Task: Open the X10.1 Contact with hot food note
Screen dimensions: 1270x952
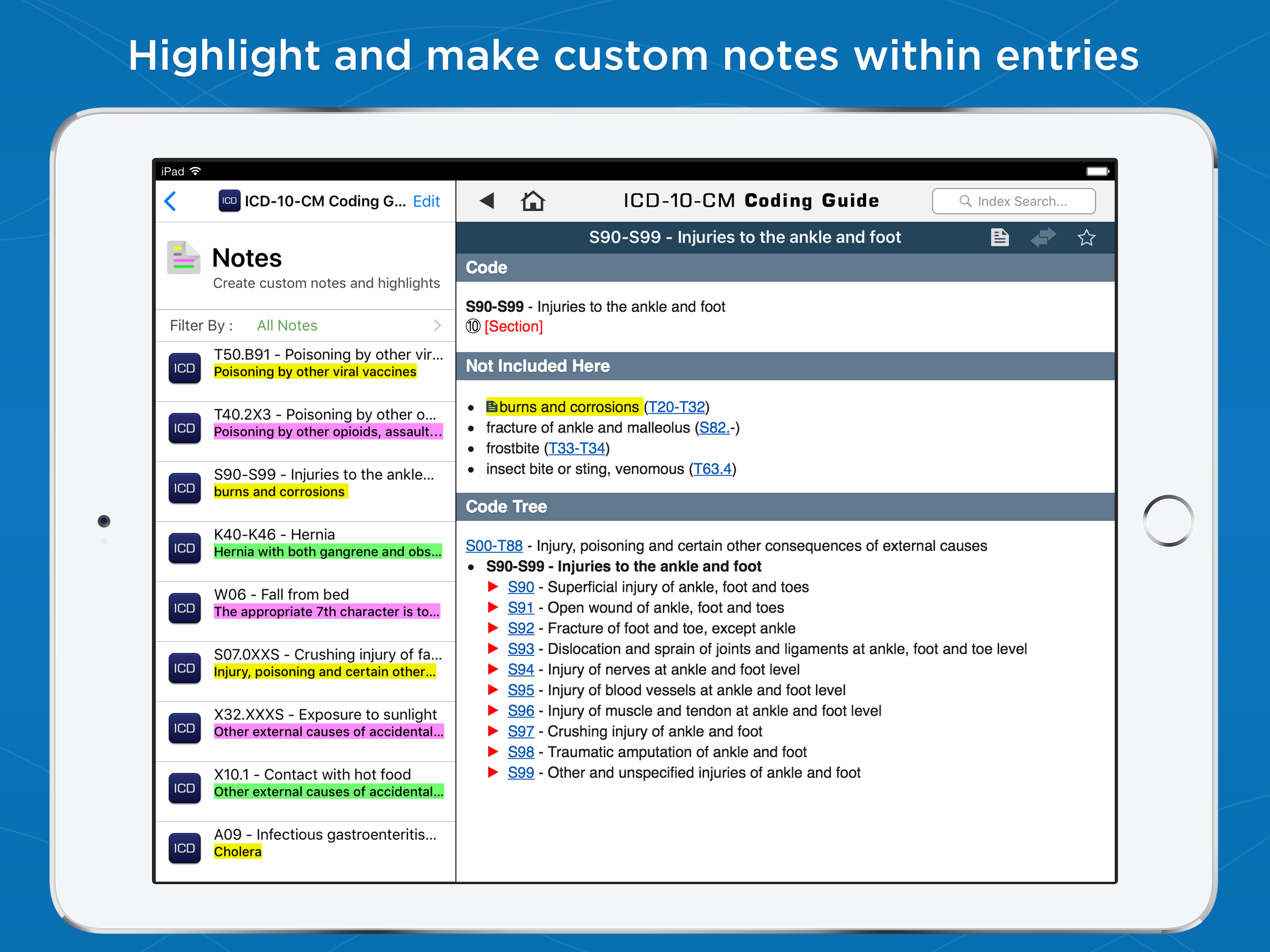Action: click(306, 791)
